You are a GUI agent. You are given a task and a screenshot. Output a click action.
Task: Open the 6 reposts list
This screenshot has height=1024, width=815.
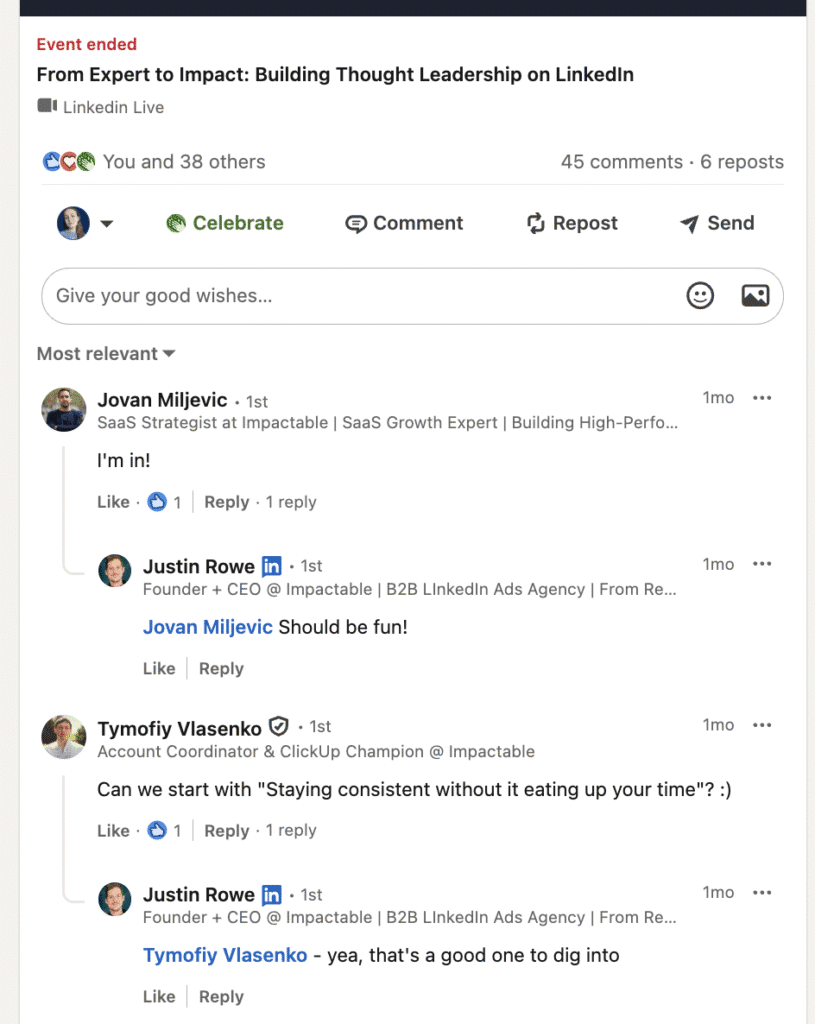point(742,162)
